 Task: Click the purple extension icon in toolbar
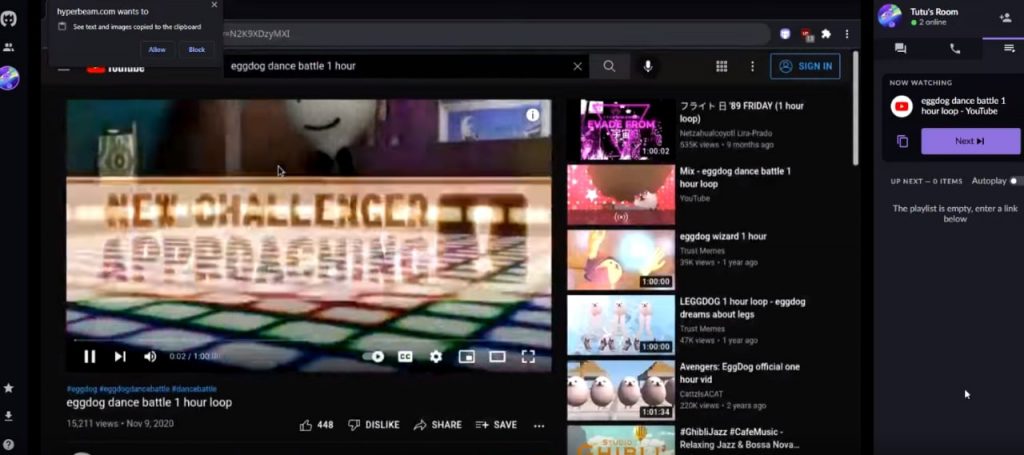[x=784, y=34]
